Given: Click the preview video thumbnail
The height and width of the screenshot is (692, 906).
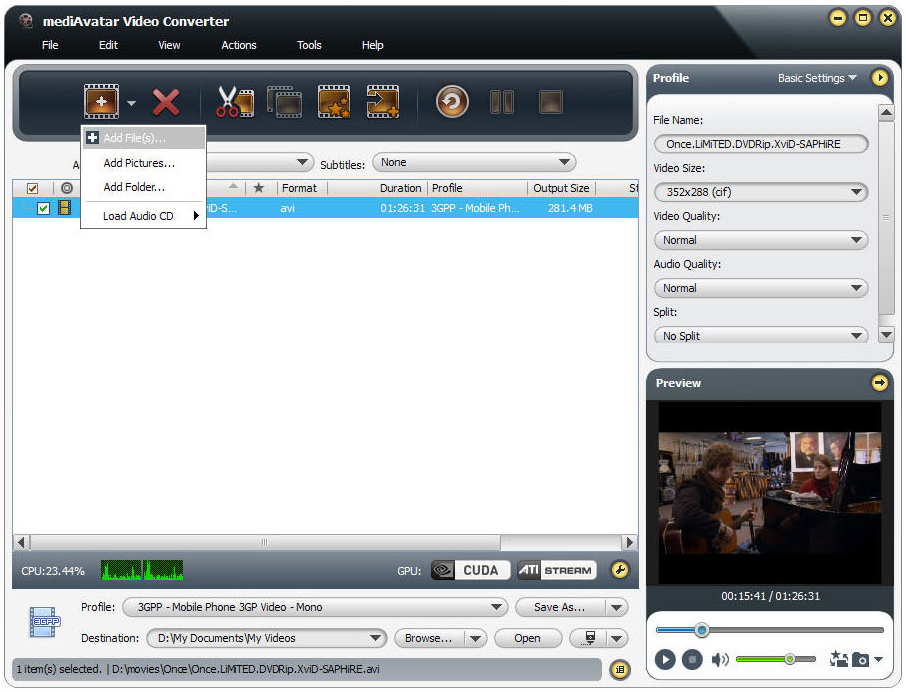Looking at the screenshot, I should coord(770,492).
